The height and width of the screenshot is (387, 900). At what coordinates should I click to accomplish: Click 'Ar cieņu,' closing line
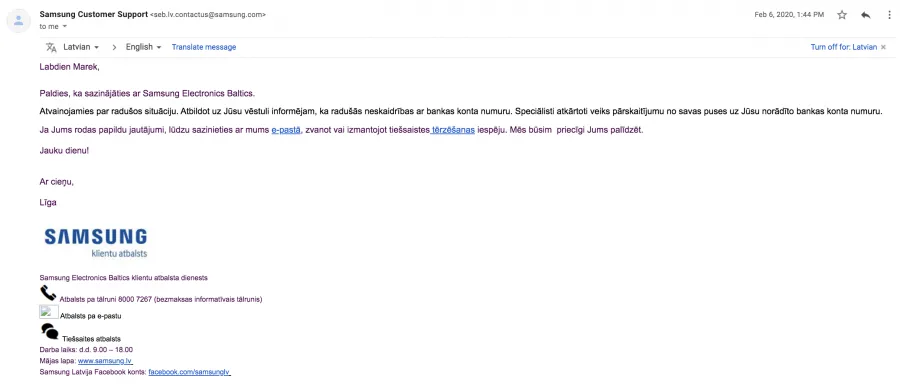click(57, 182)
